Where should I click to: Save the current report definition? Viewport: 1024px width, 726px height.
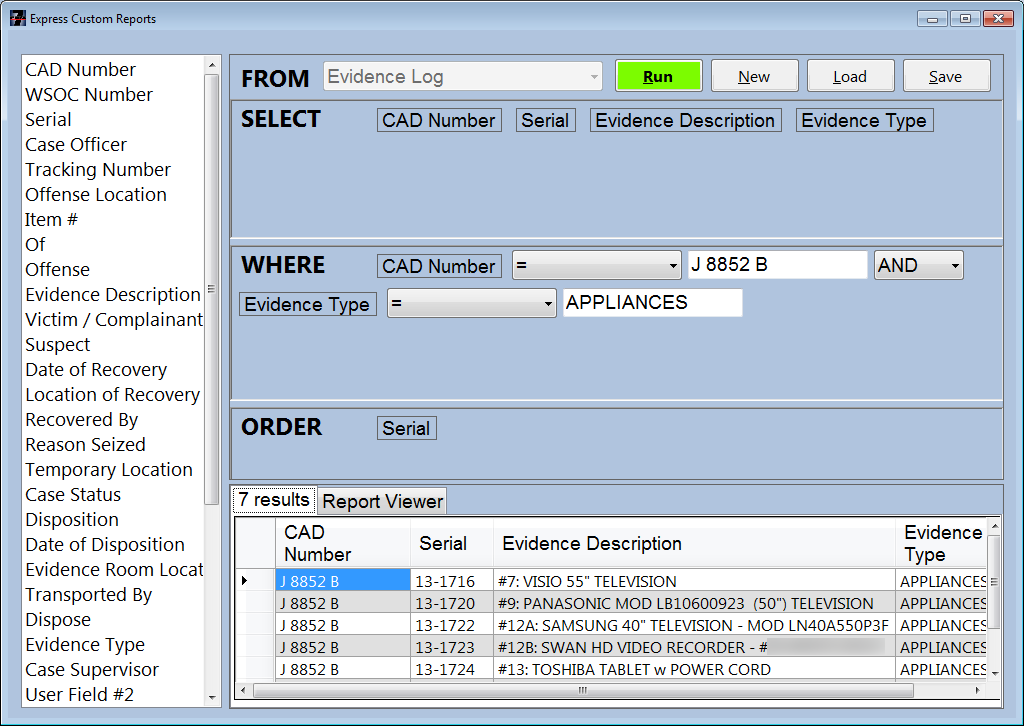(946, 75)
